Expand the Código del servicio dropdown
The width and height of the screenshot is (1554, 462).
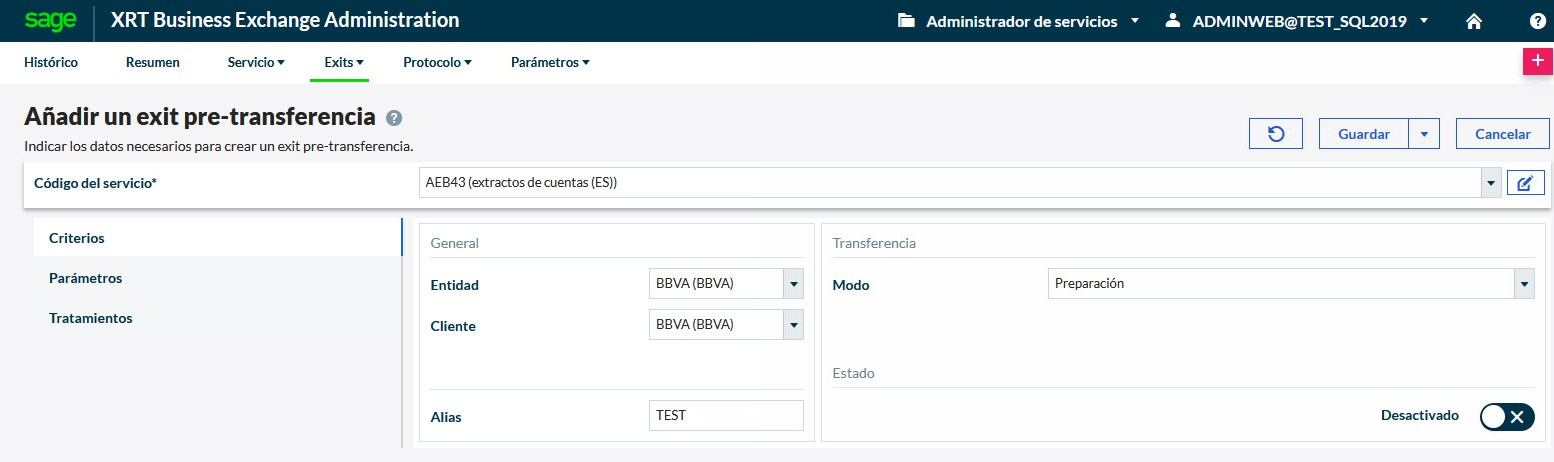(1491, 183)
